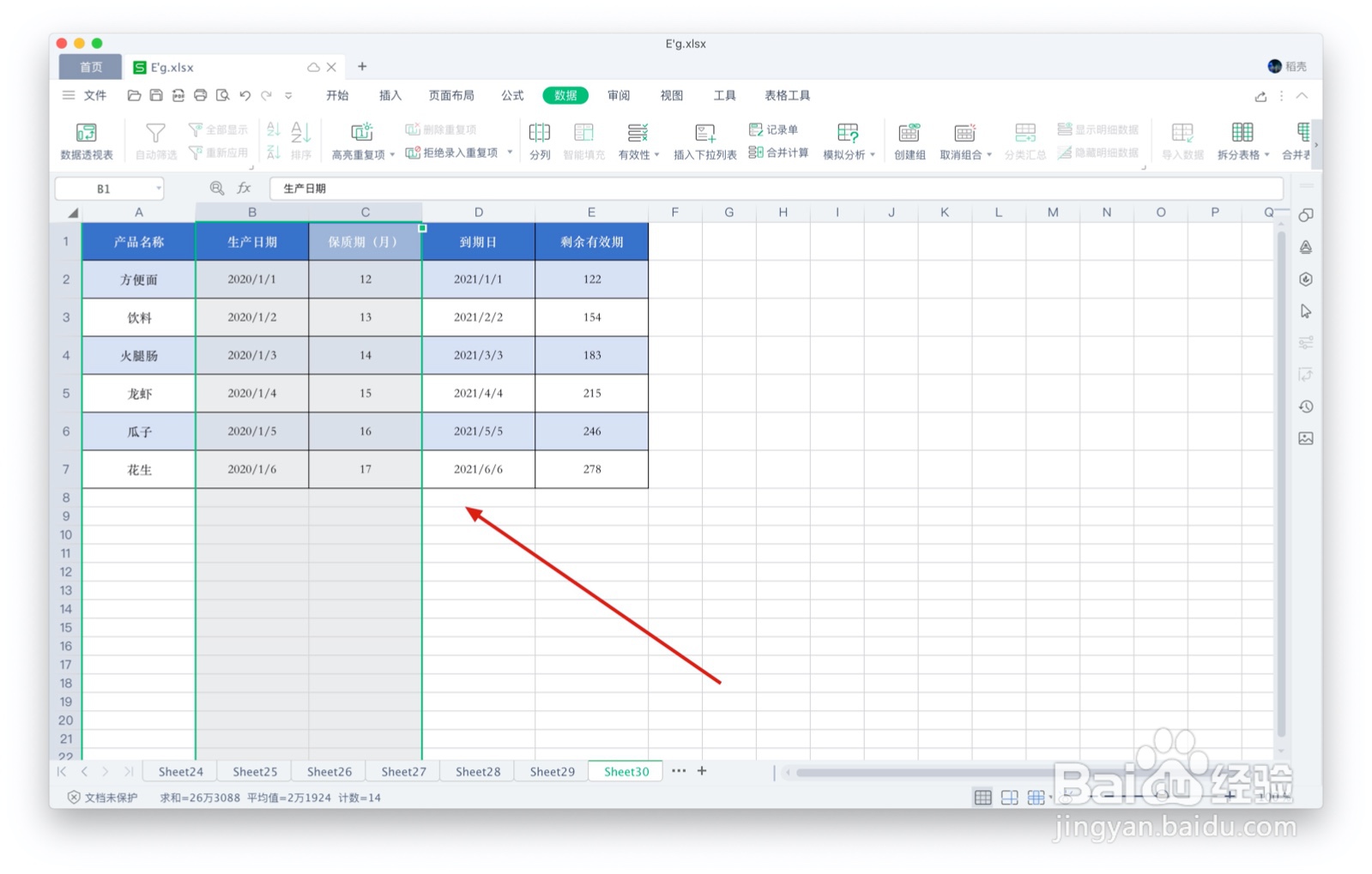The width and height of the screenshot is (1372, 874).
Task: Expand 高亮重复项 dropdown arrow
Action: tap(392, 155)
